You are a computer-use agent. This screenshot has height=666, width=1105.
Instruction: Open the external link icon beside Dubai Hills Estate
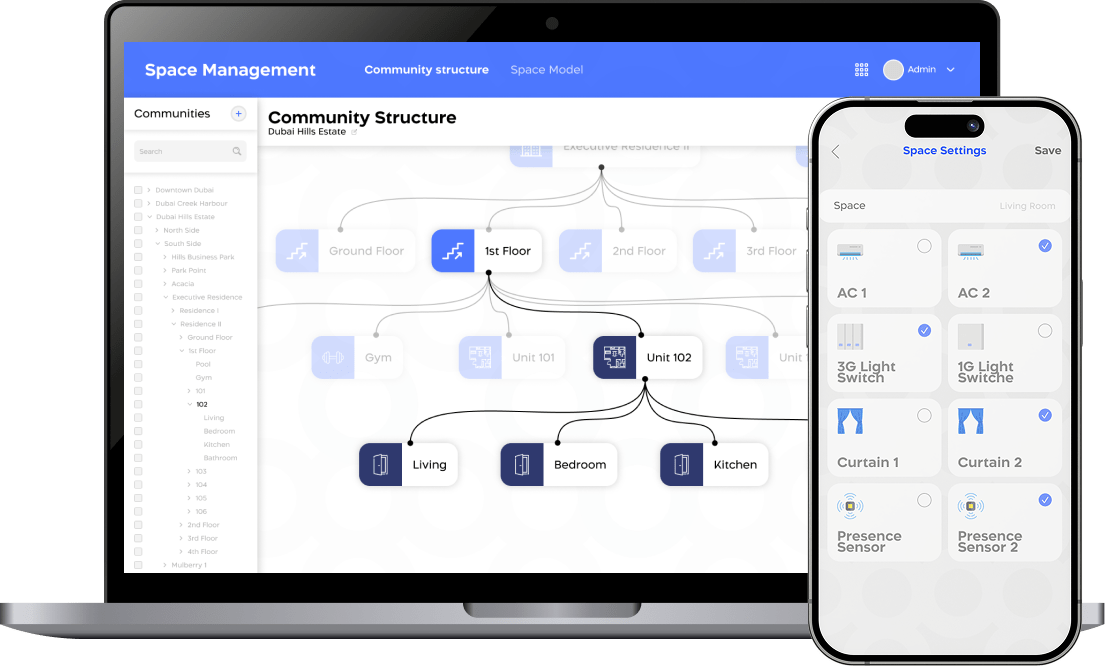[354, 132]
